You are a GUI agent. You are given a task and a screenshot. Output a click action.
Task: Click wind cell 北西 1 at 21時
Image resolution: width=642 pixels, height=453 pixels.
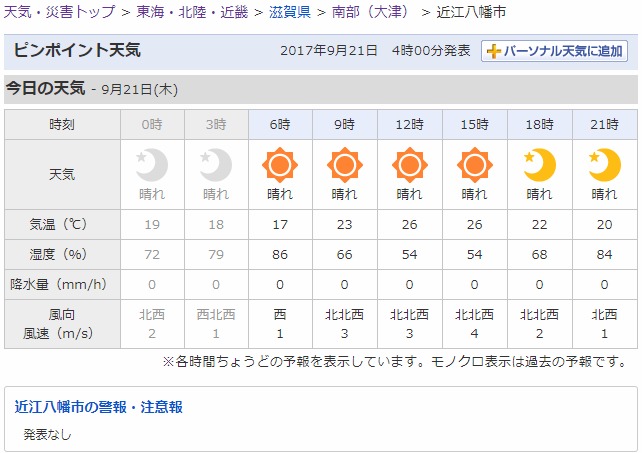tap(604, 324)
